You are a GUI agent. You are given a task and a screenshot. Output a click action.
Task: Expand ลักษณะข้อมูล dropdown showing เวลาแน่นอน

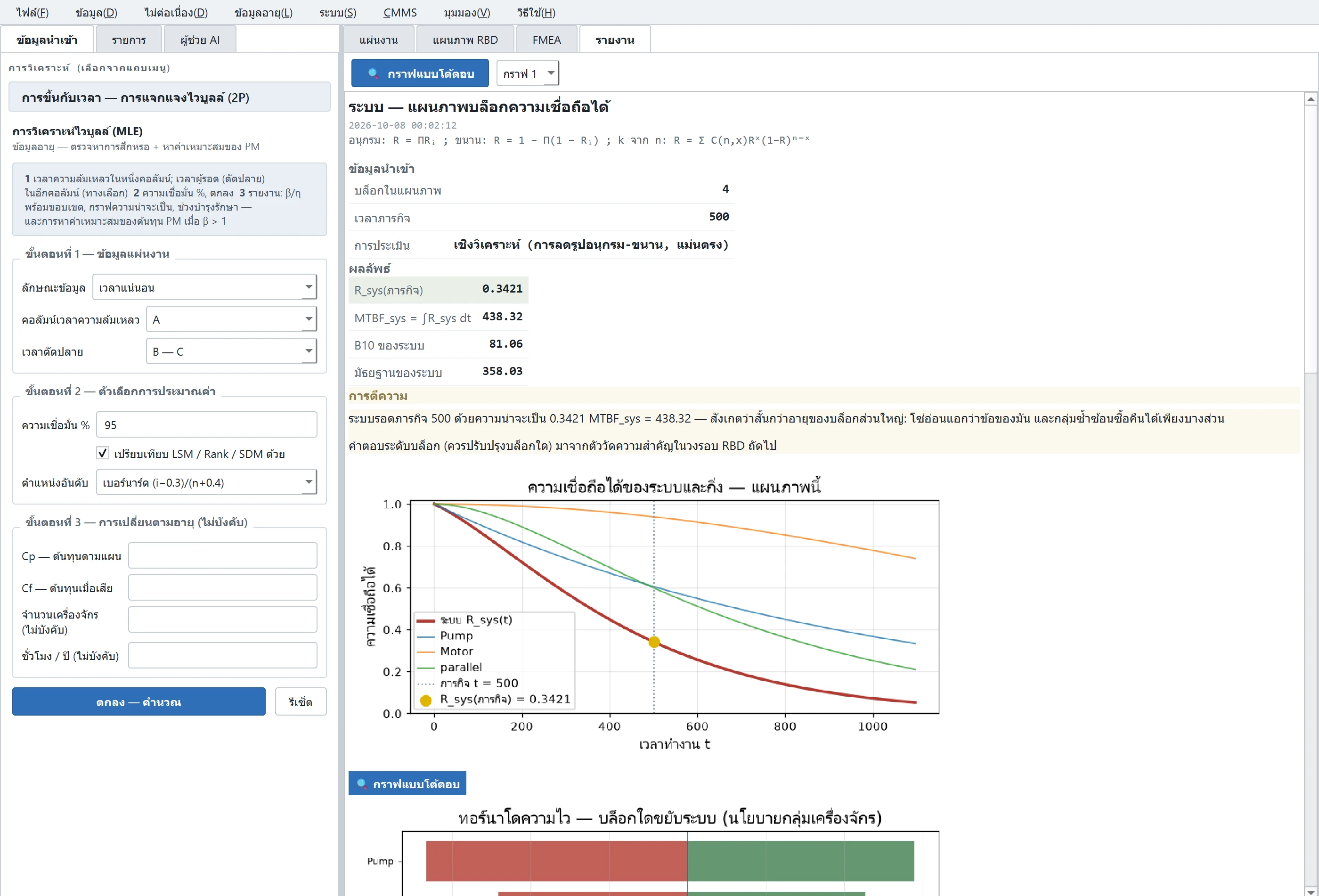204,287
